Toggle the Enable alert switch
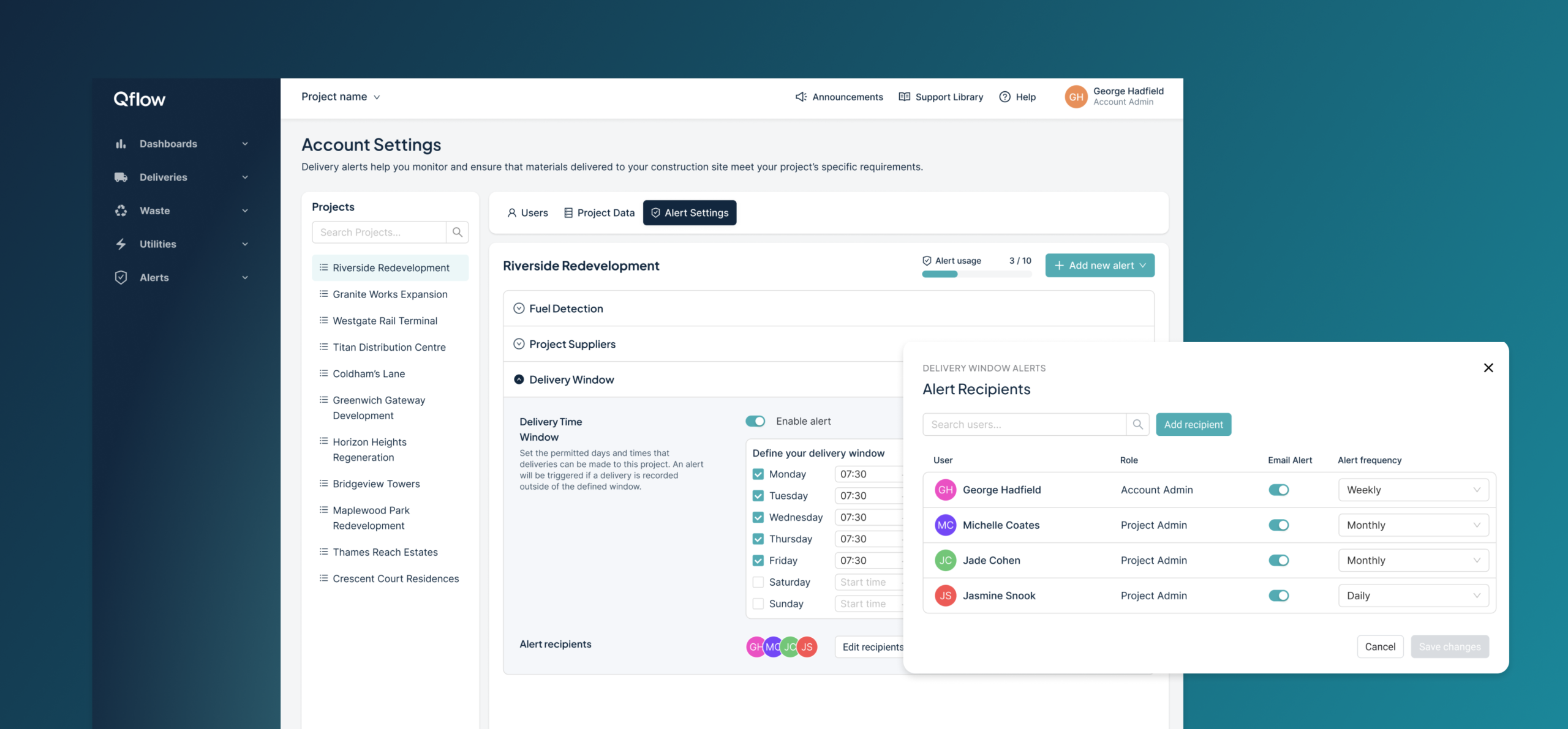 click(755, 421)
